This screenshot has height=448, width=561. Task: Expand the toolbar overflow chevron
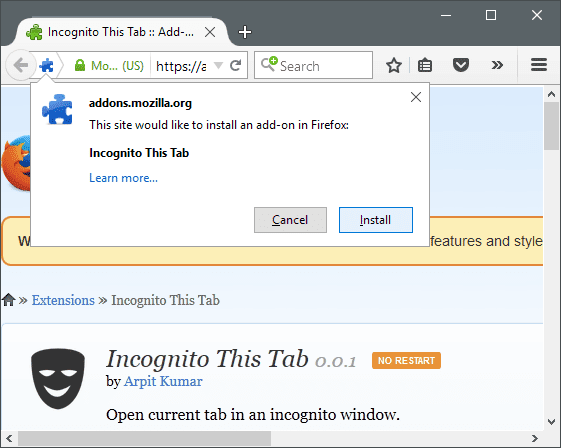[x=497, y=65]
